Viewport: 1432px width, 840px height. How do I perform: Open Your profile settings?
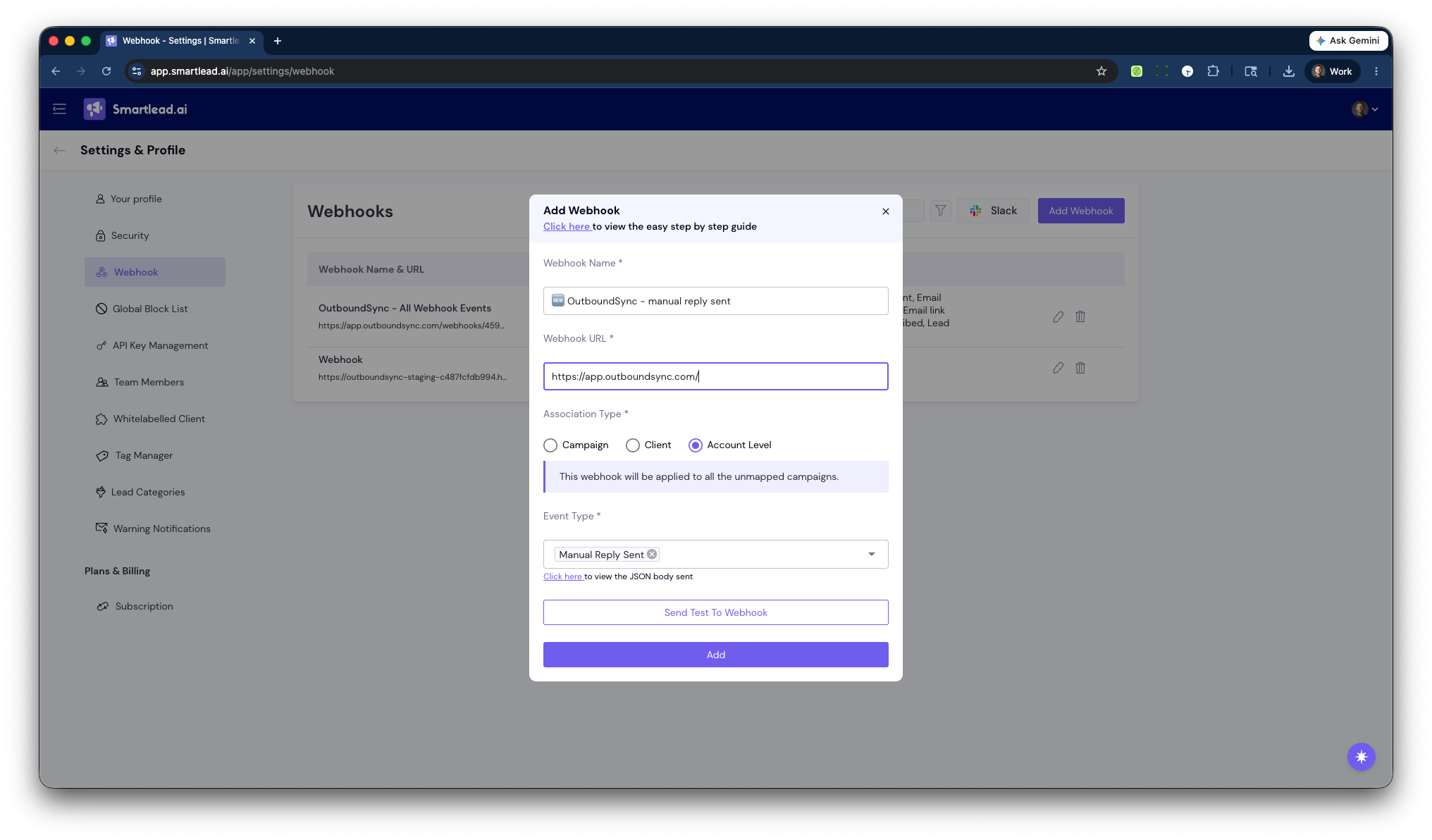[x=129, y=199]
